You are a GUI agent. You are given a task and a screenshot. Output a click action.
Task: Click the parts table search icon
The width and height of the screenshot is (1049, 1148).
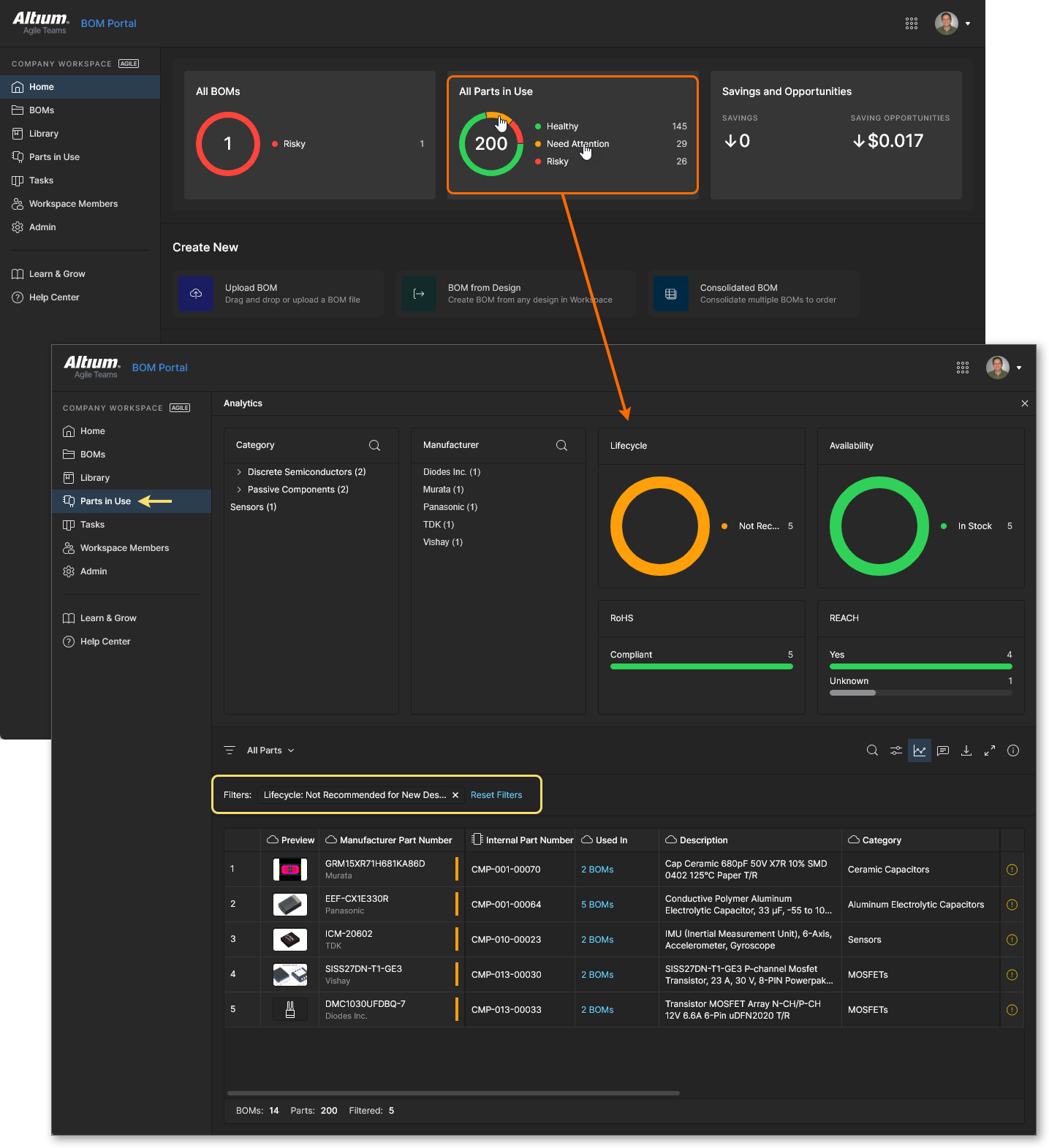(x=872, y=750)
